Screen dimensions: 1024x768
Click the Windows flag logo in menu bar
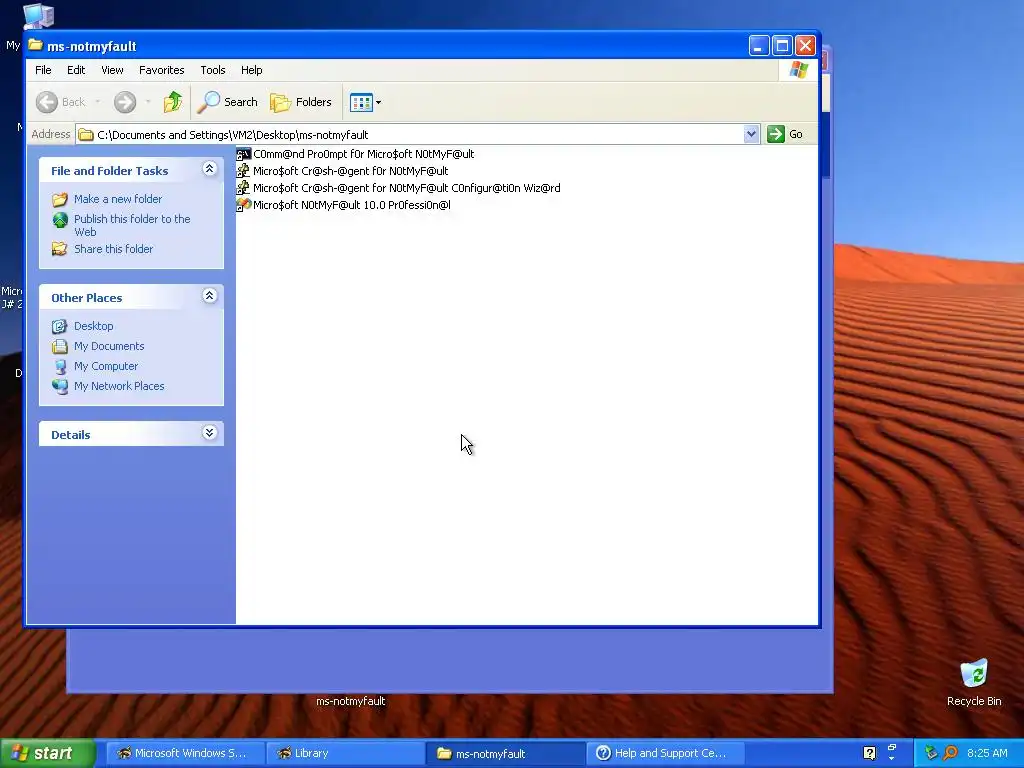coord(798,70)
